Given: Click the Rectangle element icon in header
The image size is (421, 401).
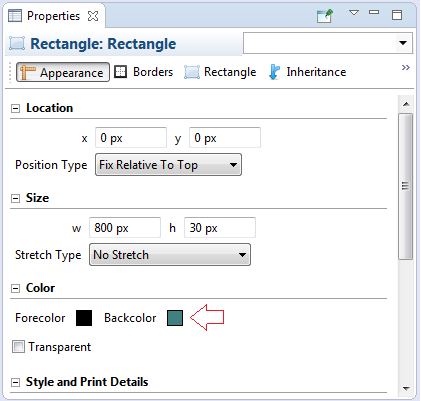Looking at the screenshot, I should coord(17,44).
